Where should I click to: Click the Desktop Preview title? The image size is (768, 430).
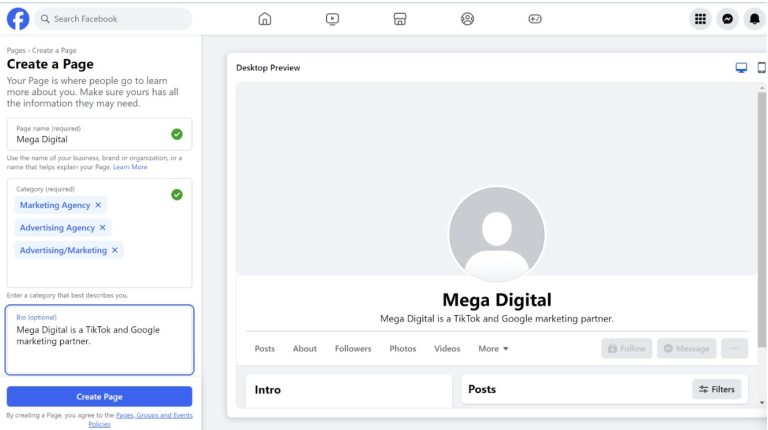[x=268, y=68]
